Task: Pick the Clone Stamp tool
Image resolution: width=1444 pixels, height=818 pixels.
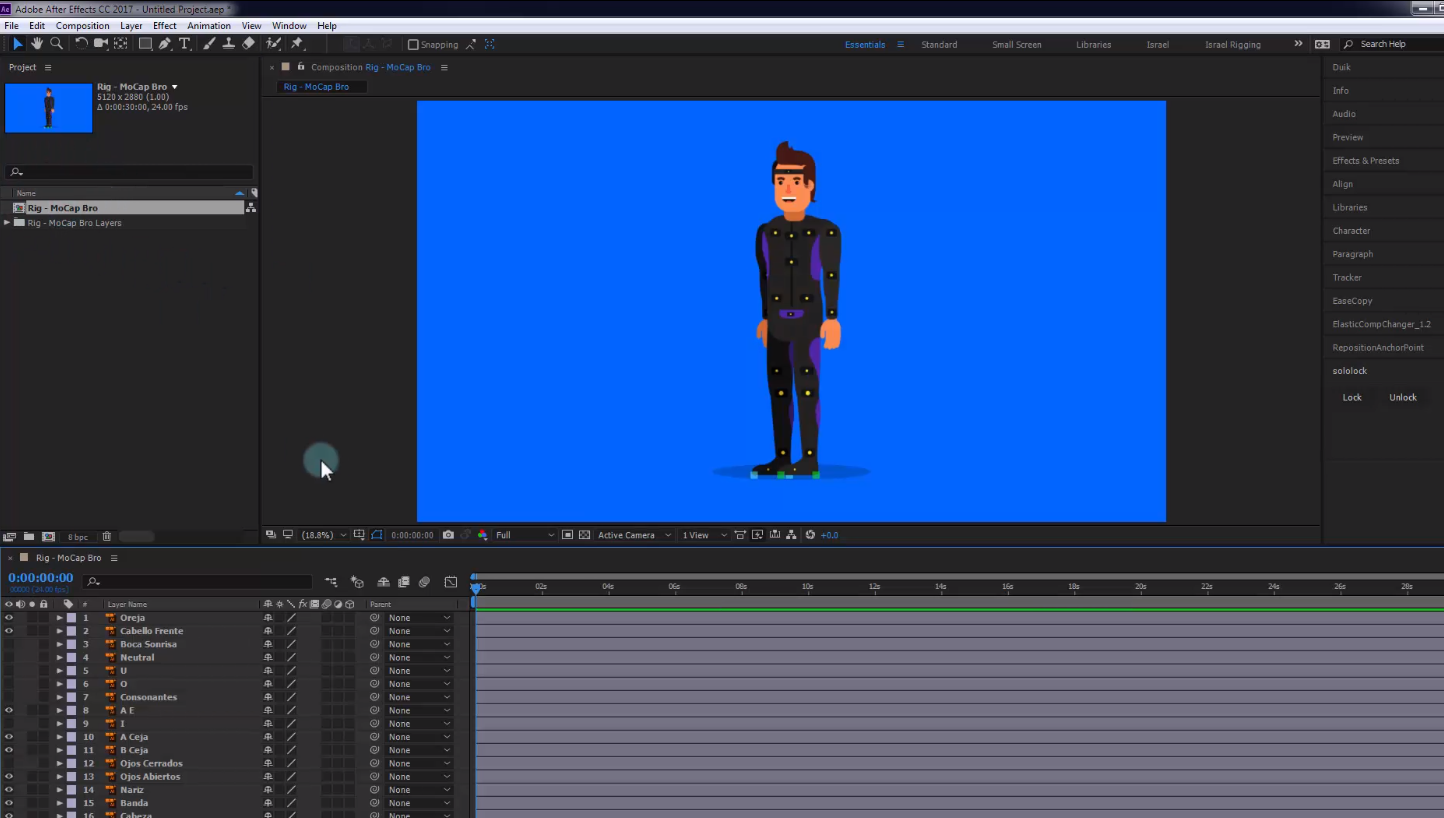Action: click(228, 43)
